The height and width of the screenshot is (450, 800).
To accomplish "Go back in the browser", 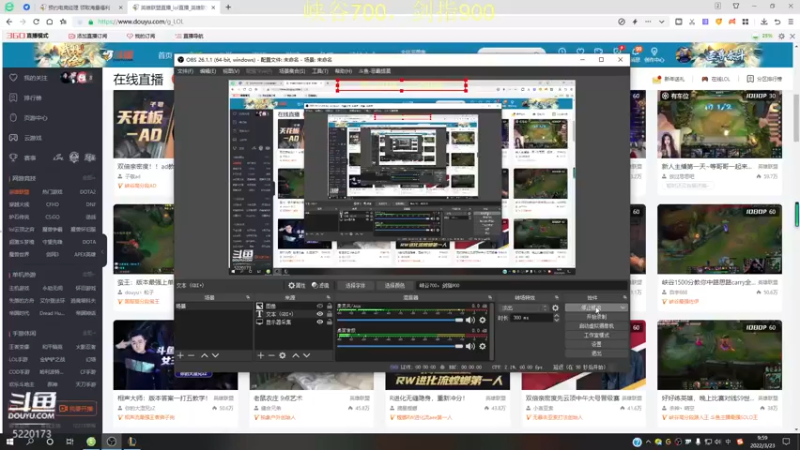I will point(9,21).
